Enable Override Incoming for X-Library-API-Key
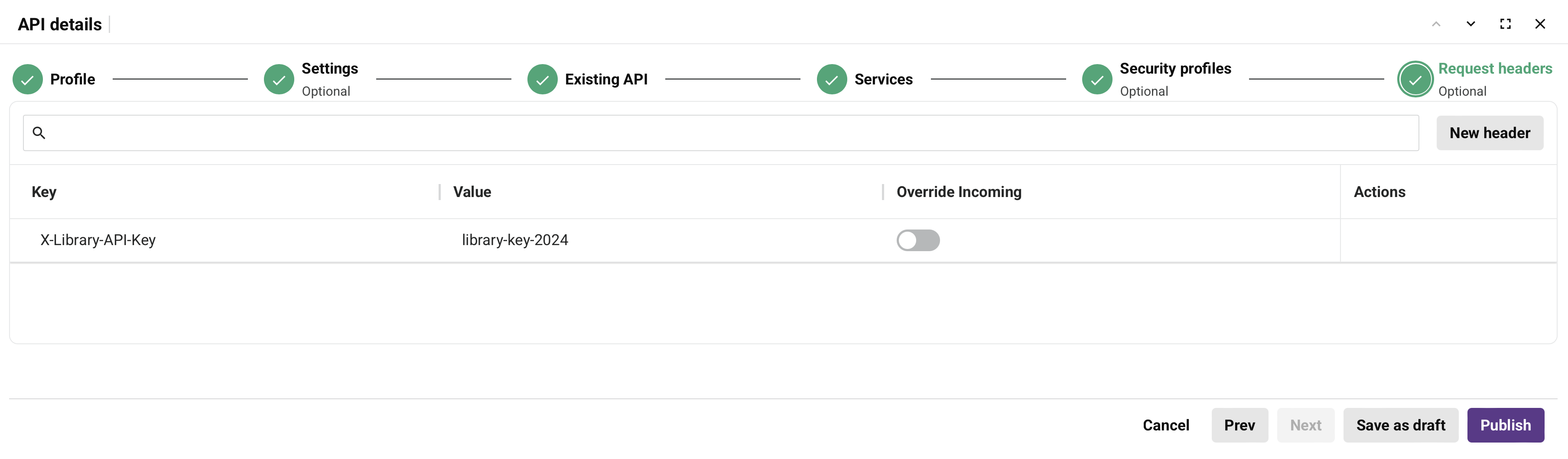The image size is (1568, 459). coord(918,240)
